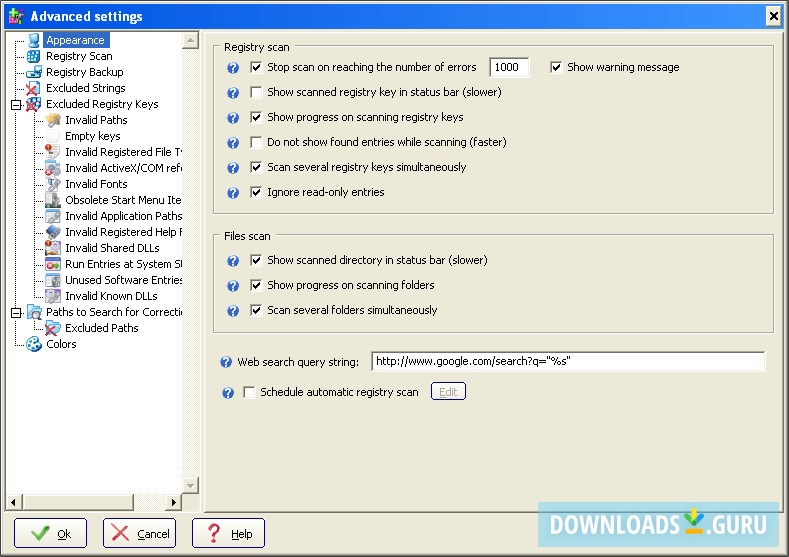The height and width of the screenshot is (557, 789).
Task: Click the Invalid Fonts icon
Action: 53,184
